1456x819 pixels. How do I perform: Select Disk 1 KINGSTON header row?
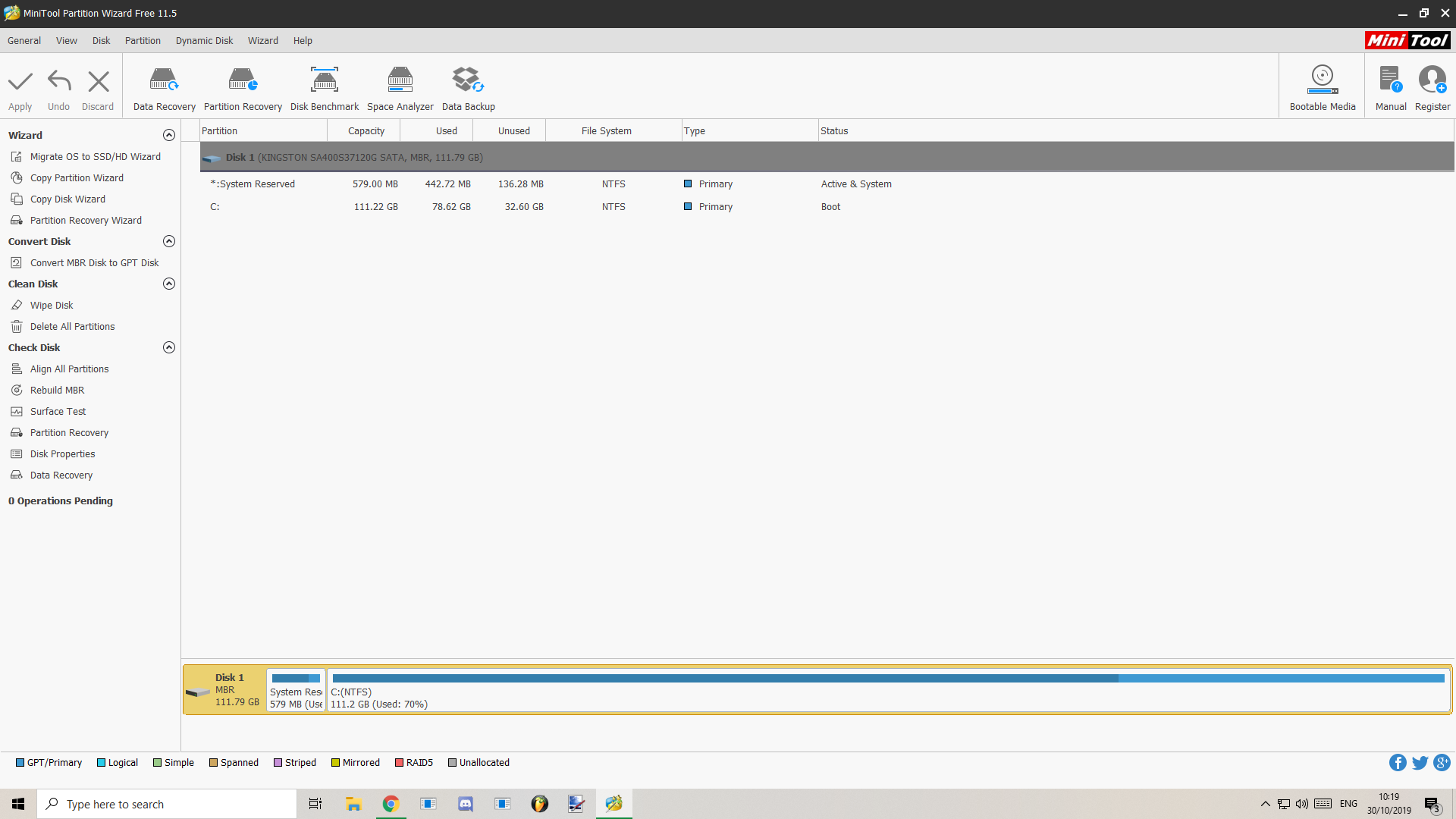pyautogui.click(x=827, y=157)
